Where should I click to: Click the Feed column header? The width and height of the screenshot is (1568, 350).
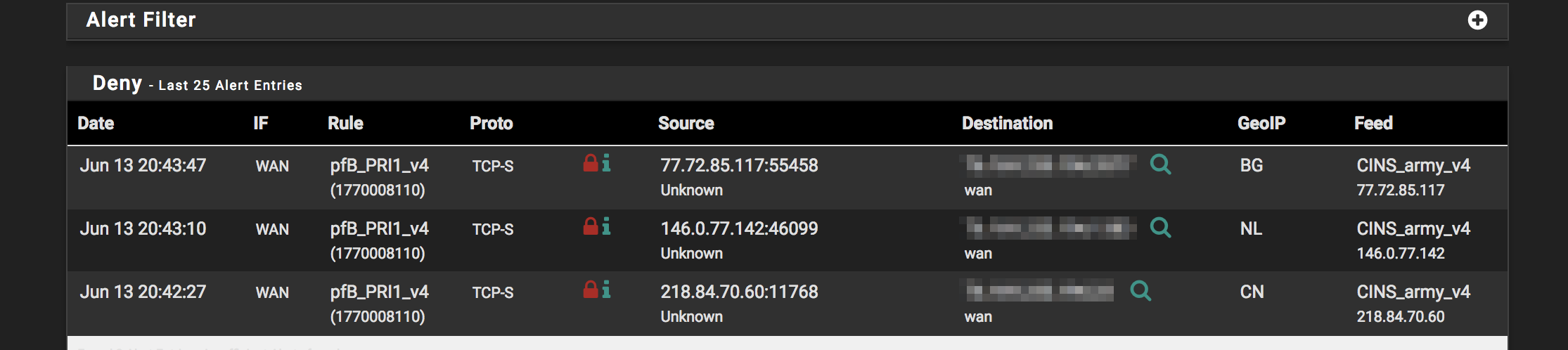click(1373, 124)
